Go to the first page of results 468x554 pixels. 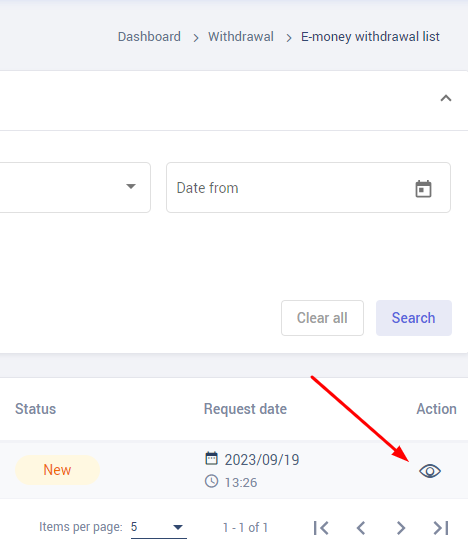click(x=321, y=528)
